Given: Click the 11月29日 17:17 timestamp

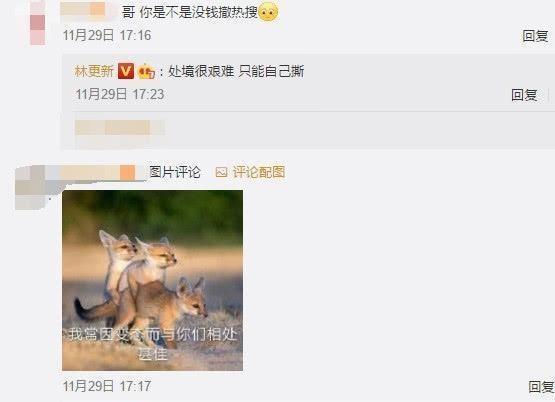Looking at the screenshot, I should coord(107,386).
